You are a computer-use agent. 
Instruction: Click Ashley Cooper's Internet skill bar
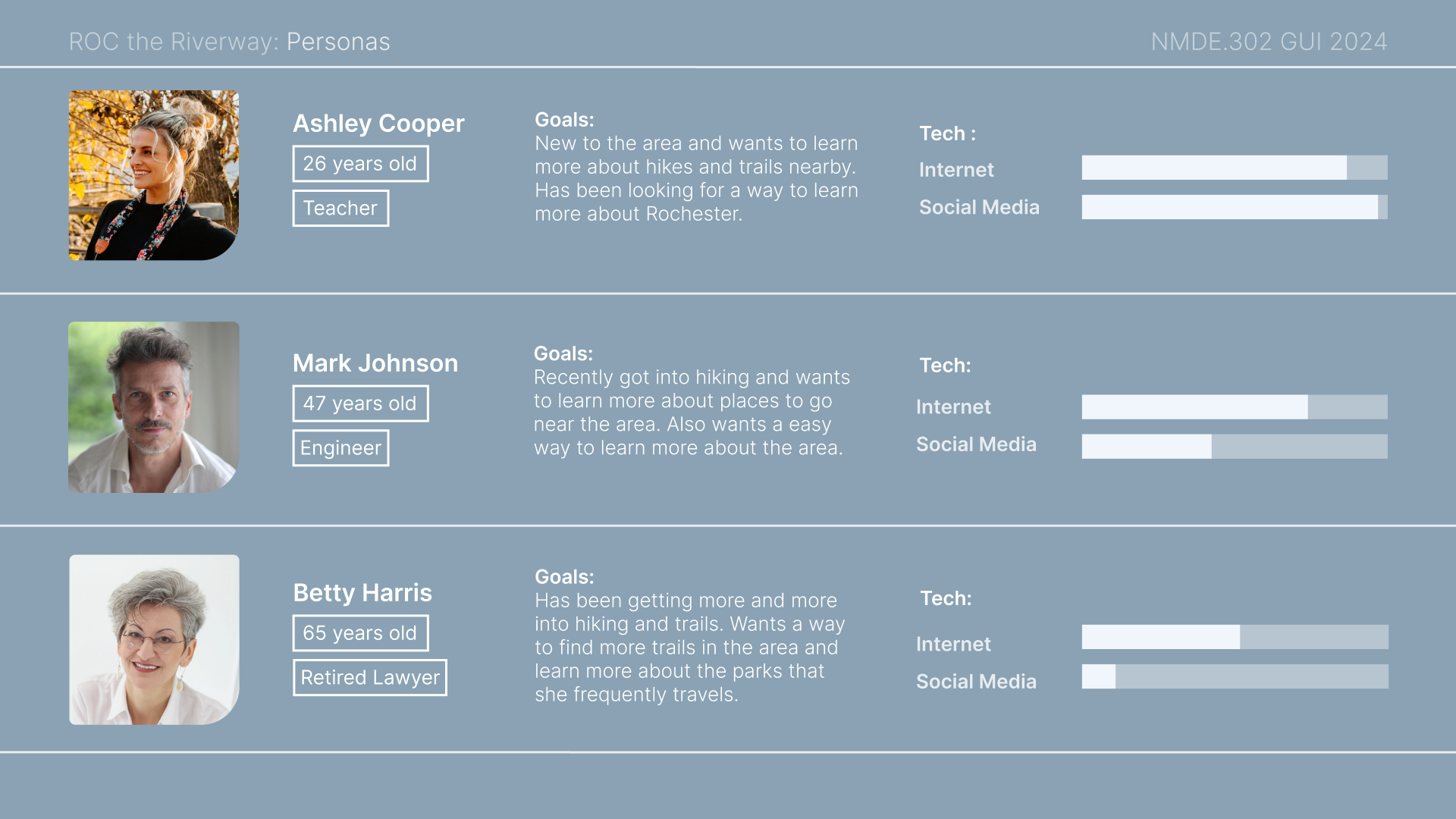1235,168
